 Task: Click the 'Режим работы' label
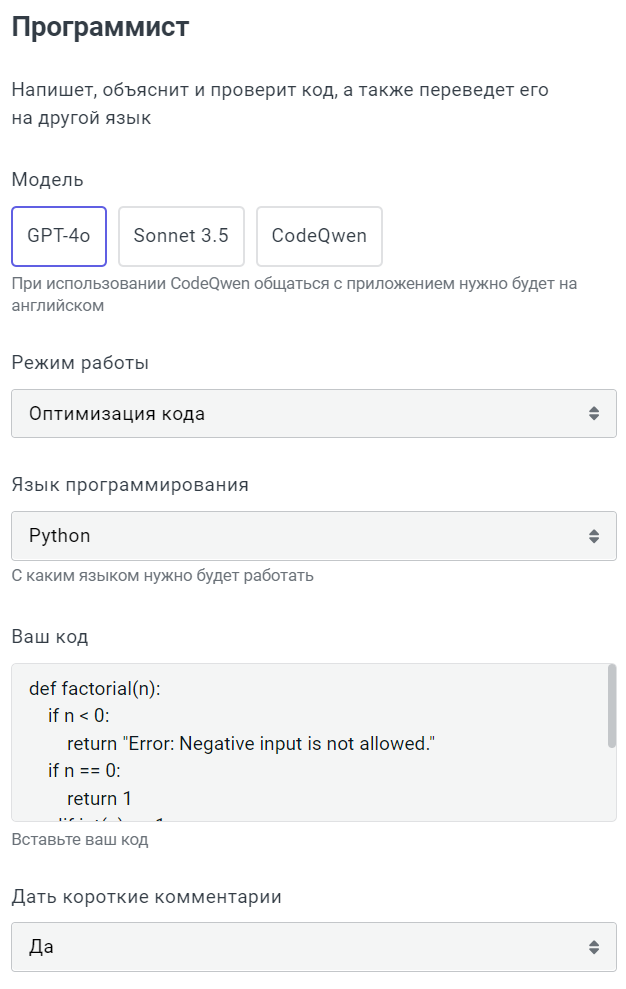[x=80, y=363]
